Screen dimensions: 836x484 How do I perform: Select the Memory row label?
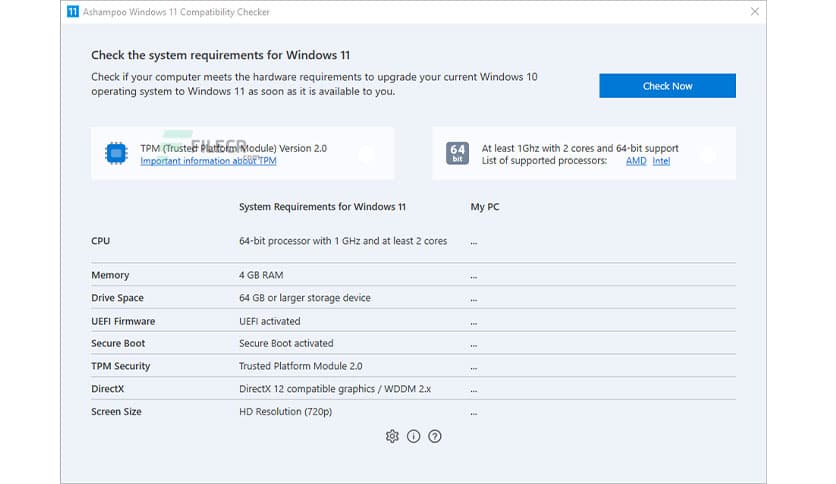110,275
